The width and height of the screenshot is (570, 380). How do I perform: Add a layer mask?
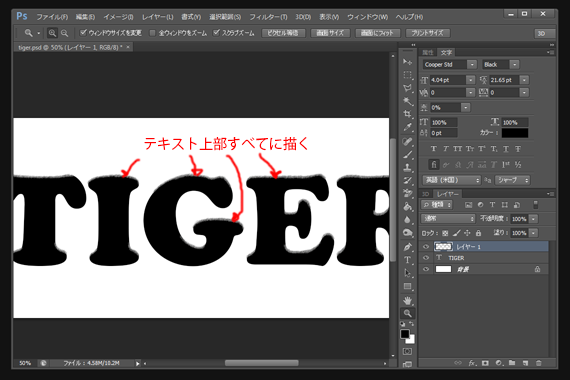click(485, 363)
